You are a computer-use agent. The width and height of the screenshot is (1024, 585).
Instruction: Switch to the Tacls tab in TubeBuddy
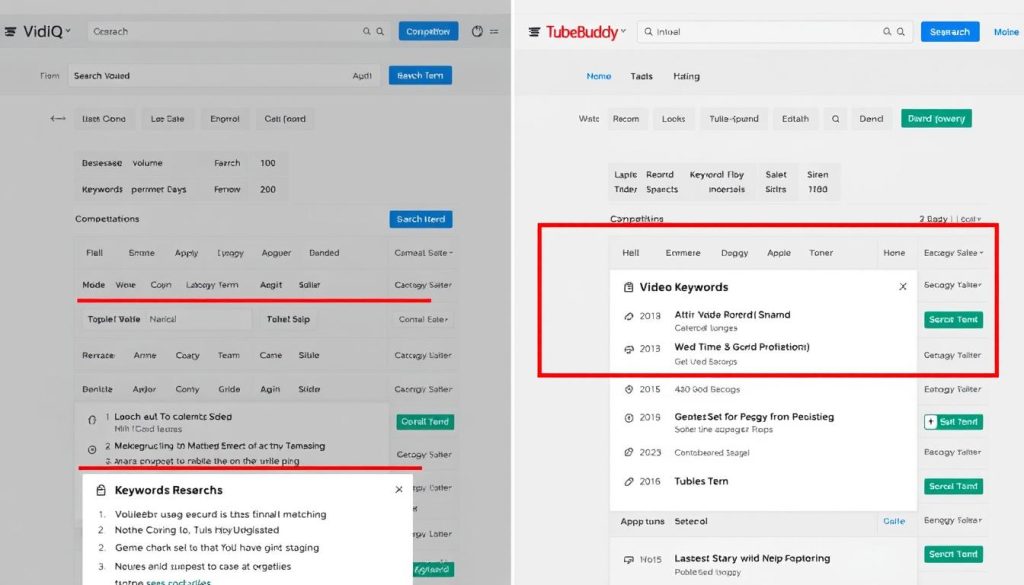(641, 76)
